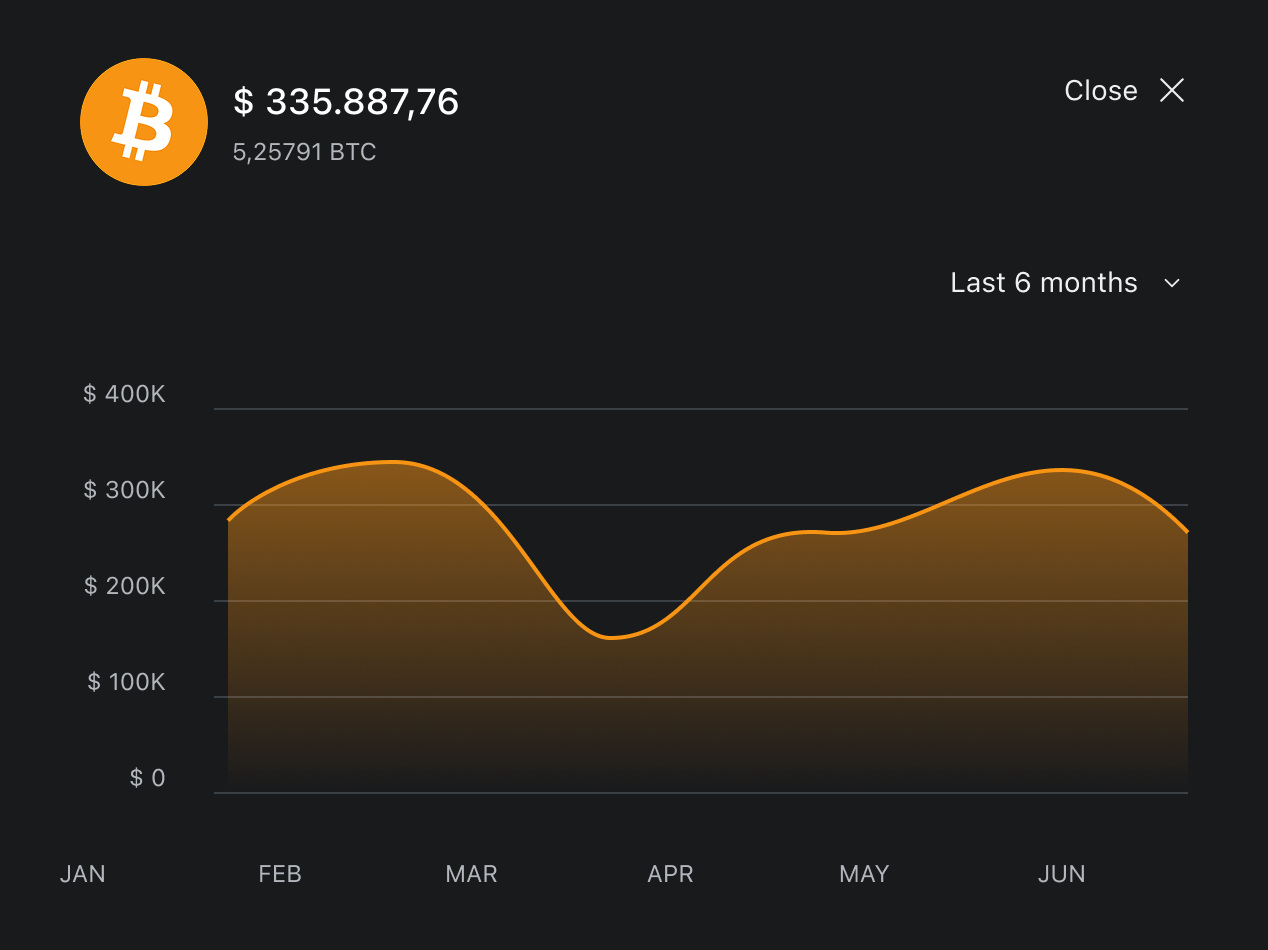Click the Close text label

coord(1100,91)
